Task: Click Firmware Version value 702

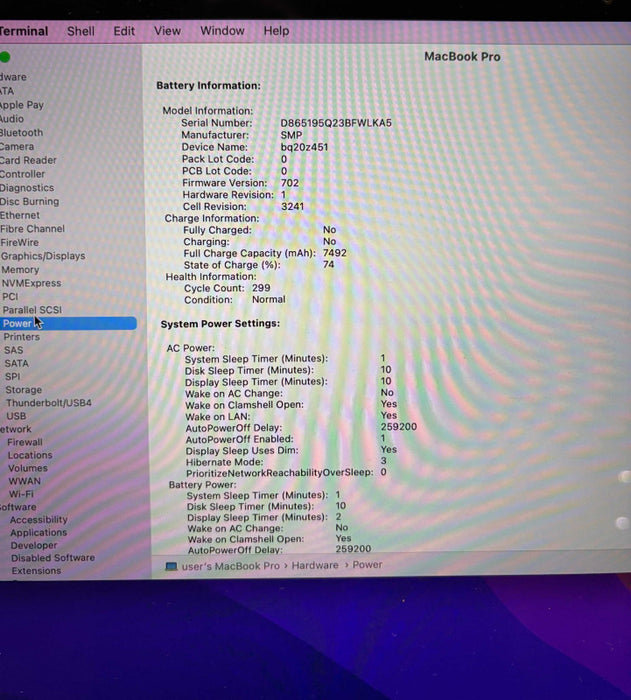Action: 290,183
